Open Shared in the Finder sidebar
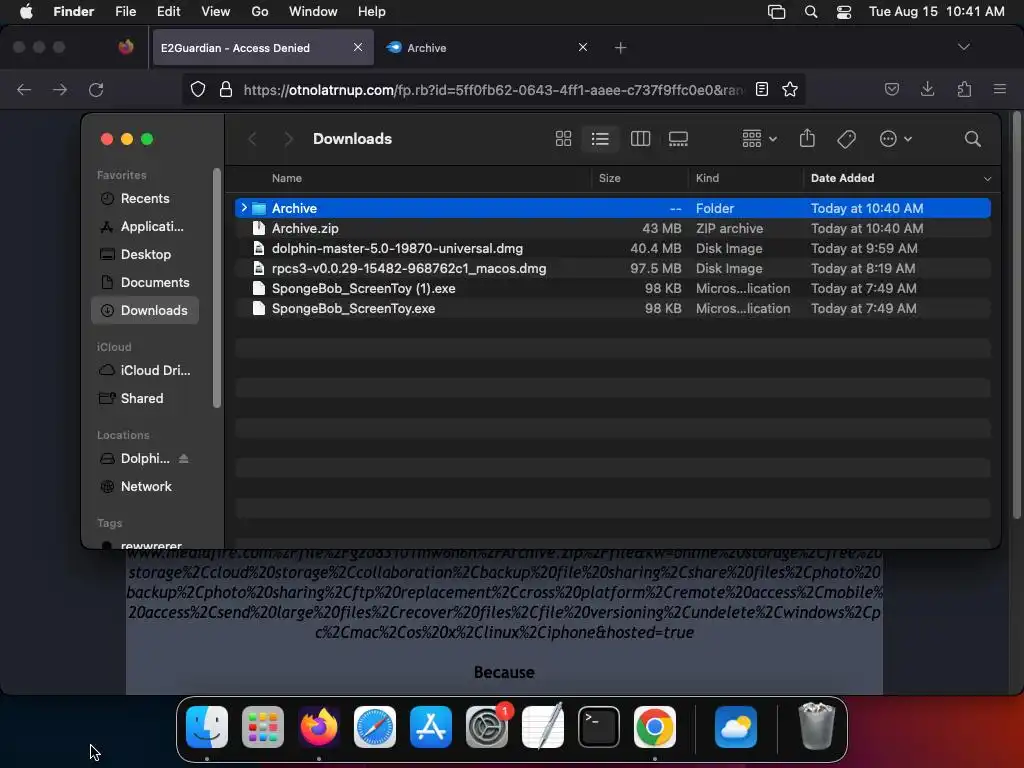This screenshot has height=768, width=1024. pyautogui.click(x=145, y=398)
